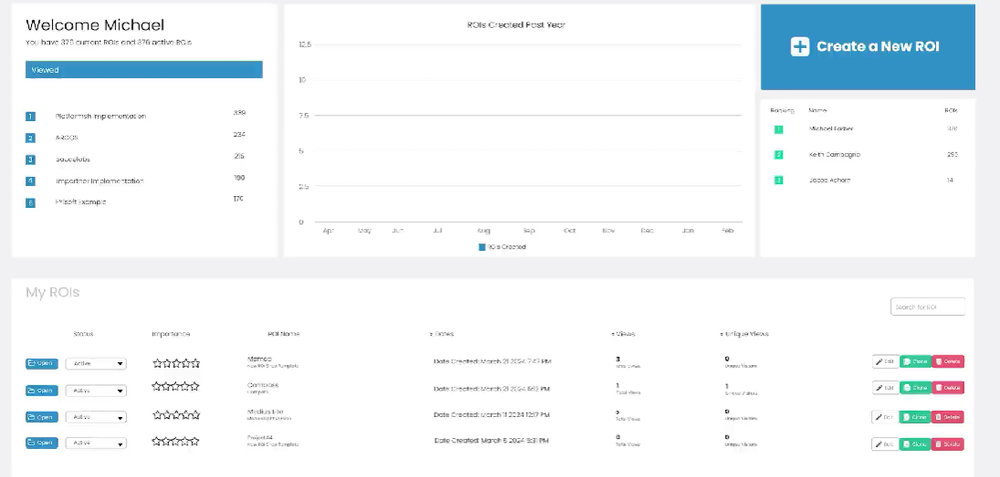Screen dimensions: 1000x477
Task: Edit the Compass ROI
Action: pyautogui.click(x=885, y=388)
